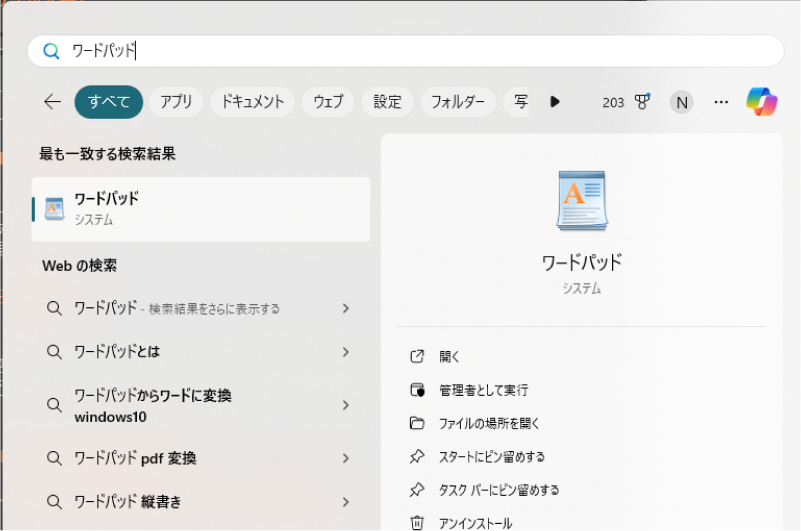Image resolution: width=801 pixels, height=531 pixels.
Task: Click the 203 rewards points count
Action: pos(613,103)
